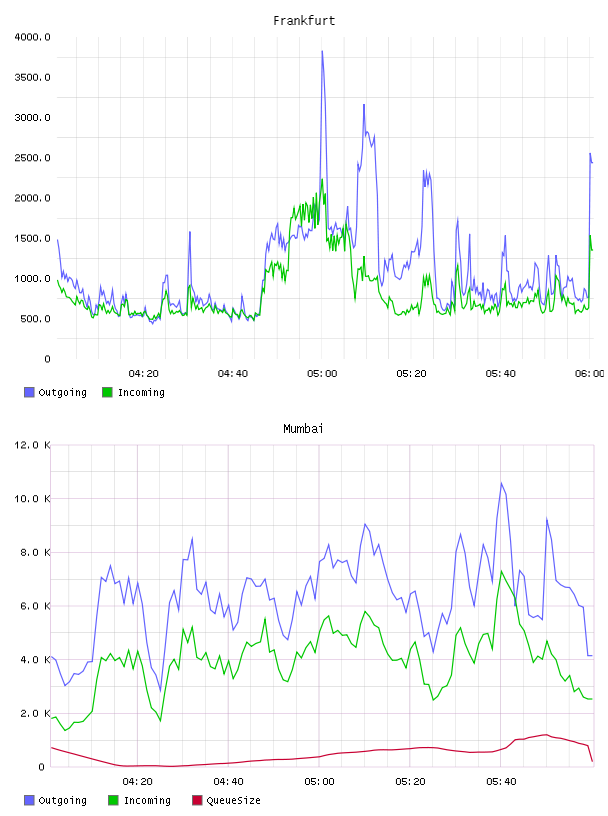
Task: Select the Frankfurt chart title
Action: pos(304,21)
